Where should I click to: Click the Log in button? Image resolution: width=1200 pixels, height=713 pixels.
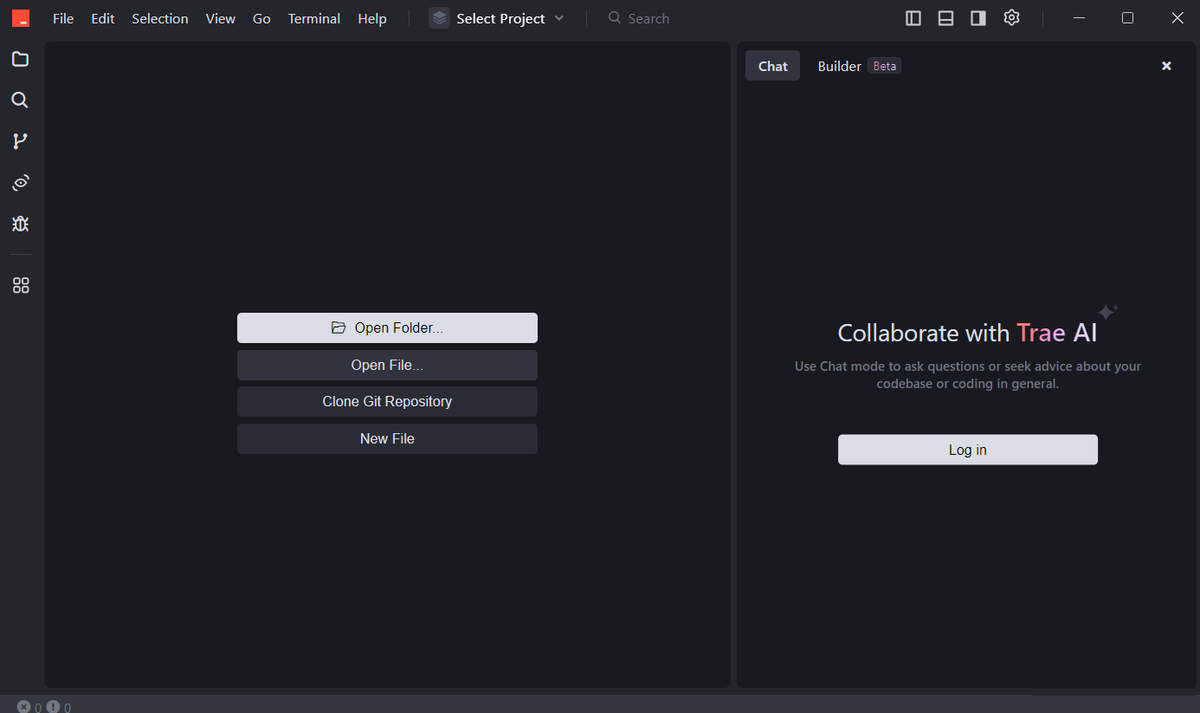968,450
